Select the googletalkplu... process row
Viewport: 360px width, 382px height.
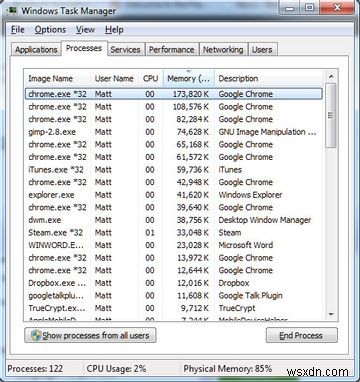(174, 296)
